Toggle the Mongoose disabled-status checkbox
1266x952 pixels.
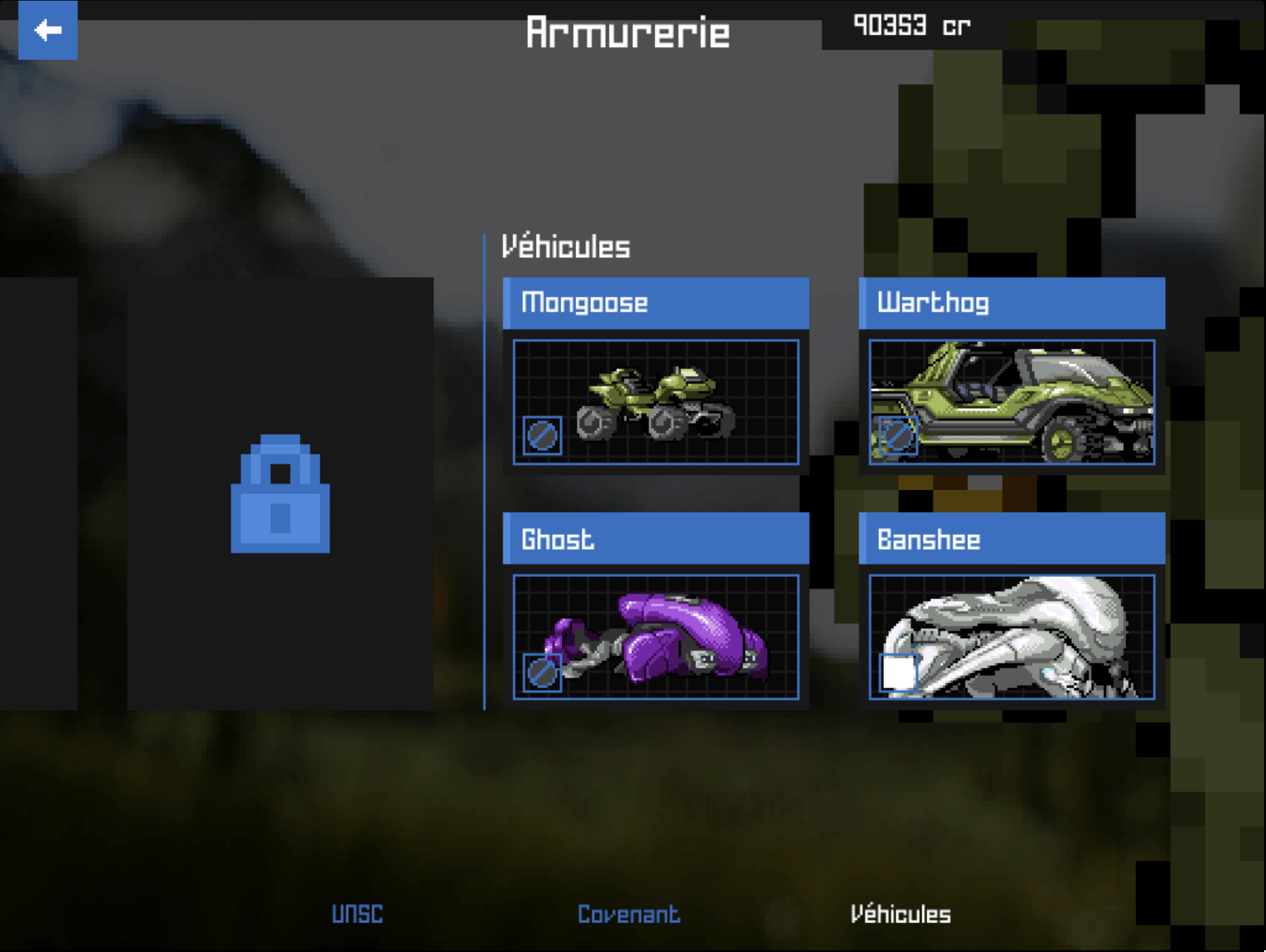click(x=542, y=435)
